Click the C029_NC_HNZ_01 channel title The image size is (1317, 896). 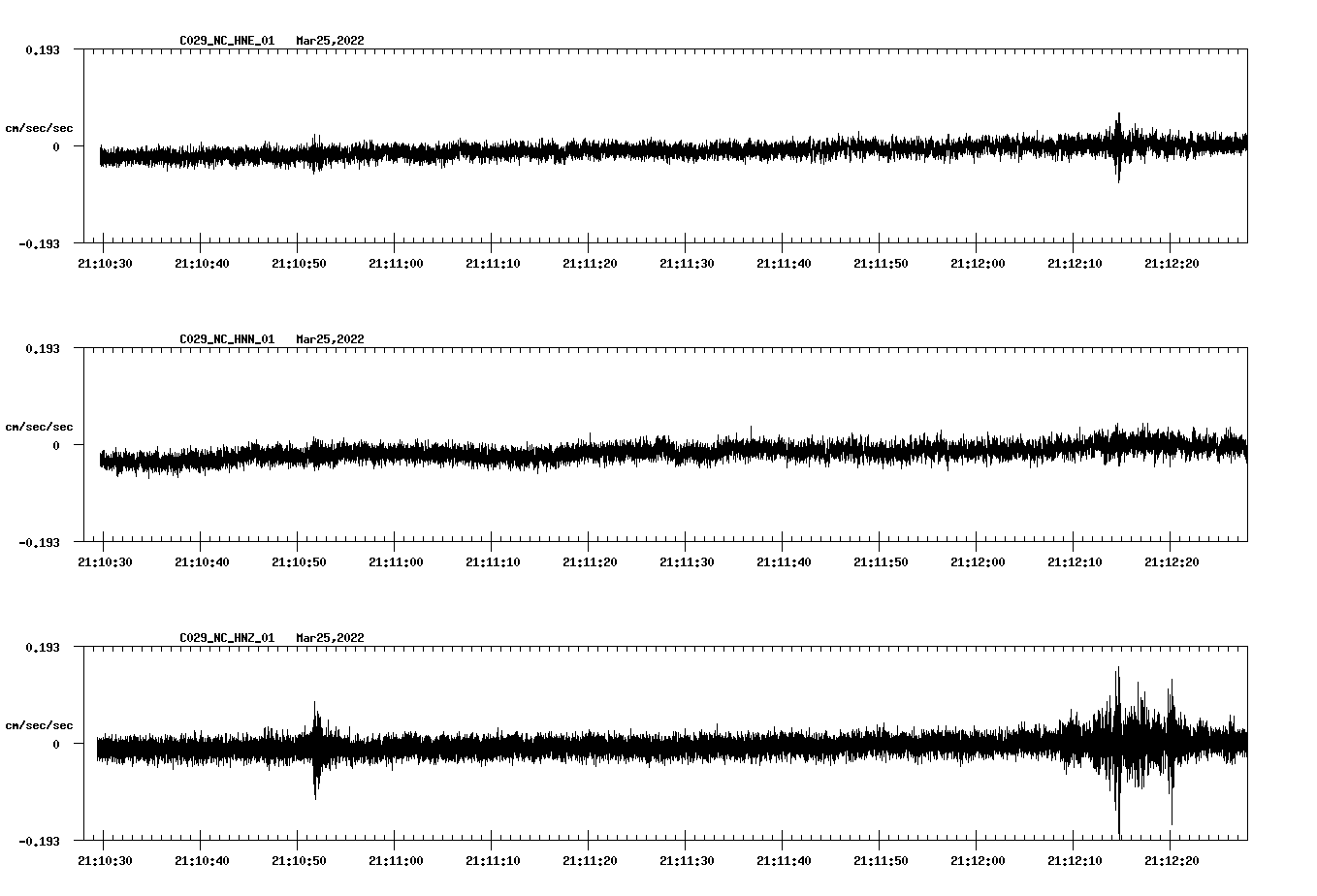pos(227,638)
